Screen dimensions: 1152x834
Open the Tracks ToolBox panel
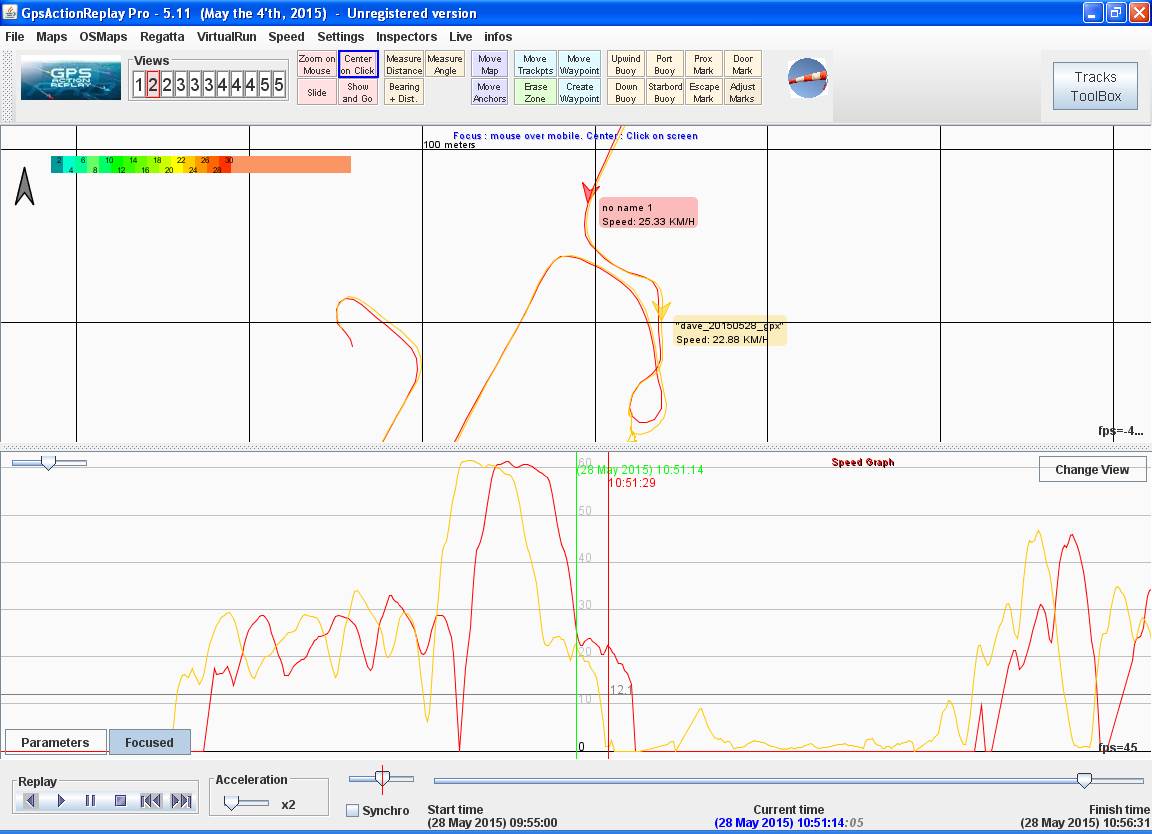1095,87
